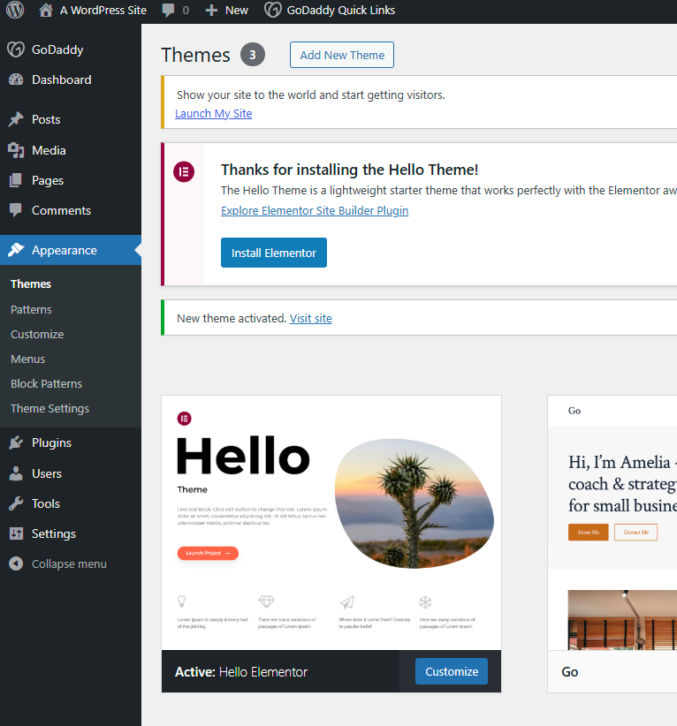Follow the Launch My Site link
The image size is (677, 726).
click(213, 113)
